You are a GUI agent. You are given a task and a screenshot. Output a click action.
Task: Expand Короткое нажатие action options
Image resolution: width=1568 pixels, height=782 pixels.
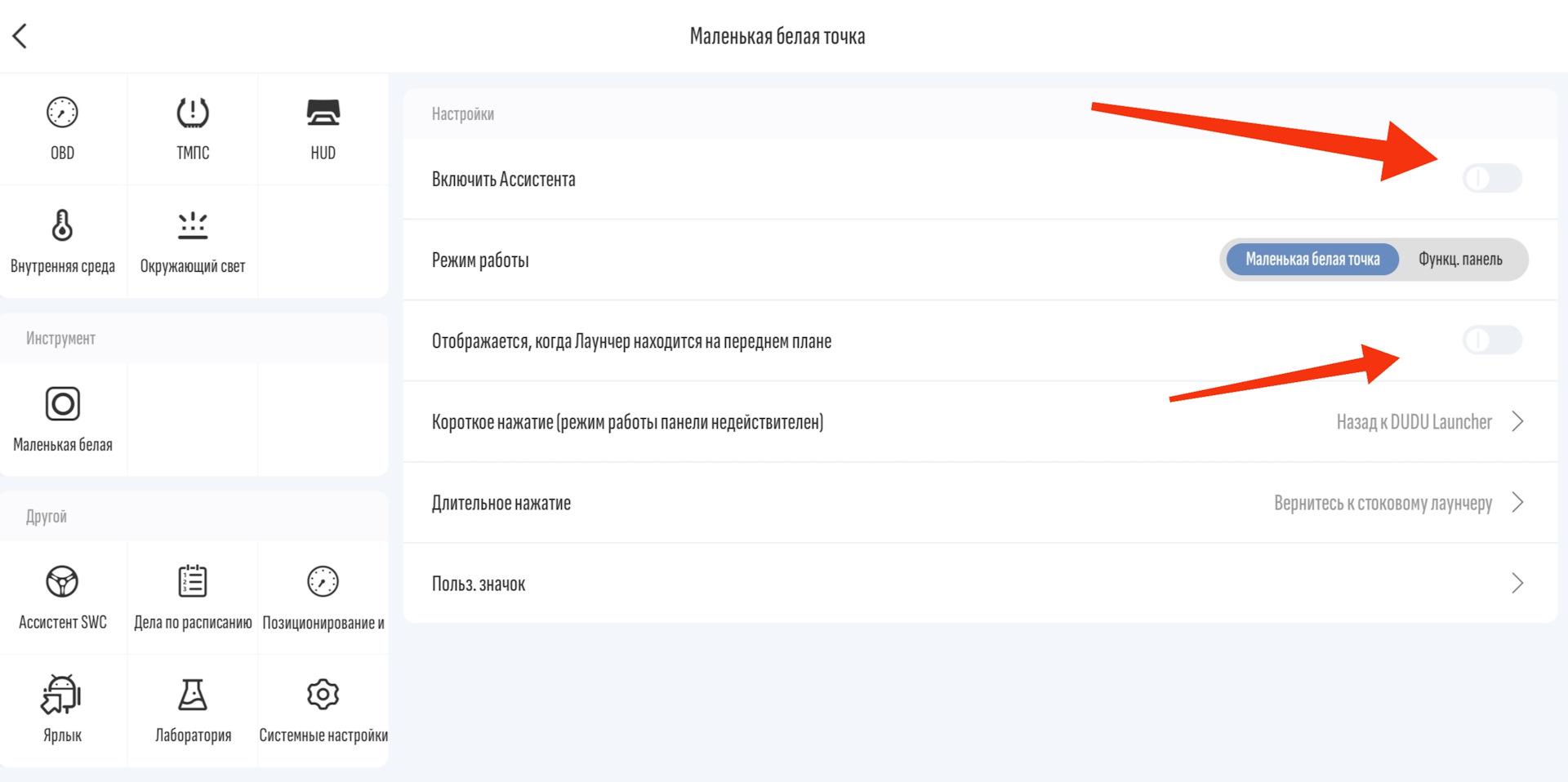pyautogui.click(x=980, y=422)
